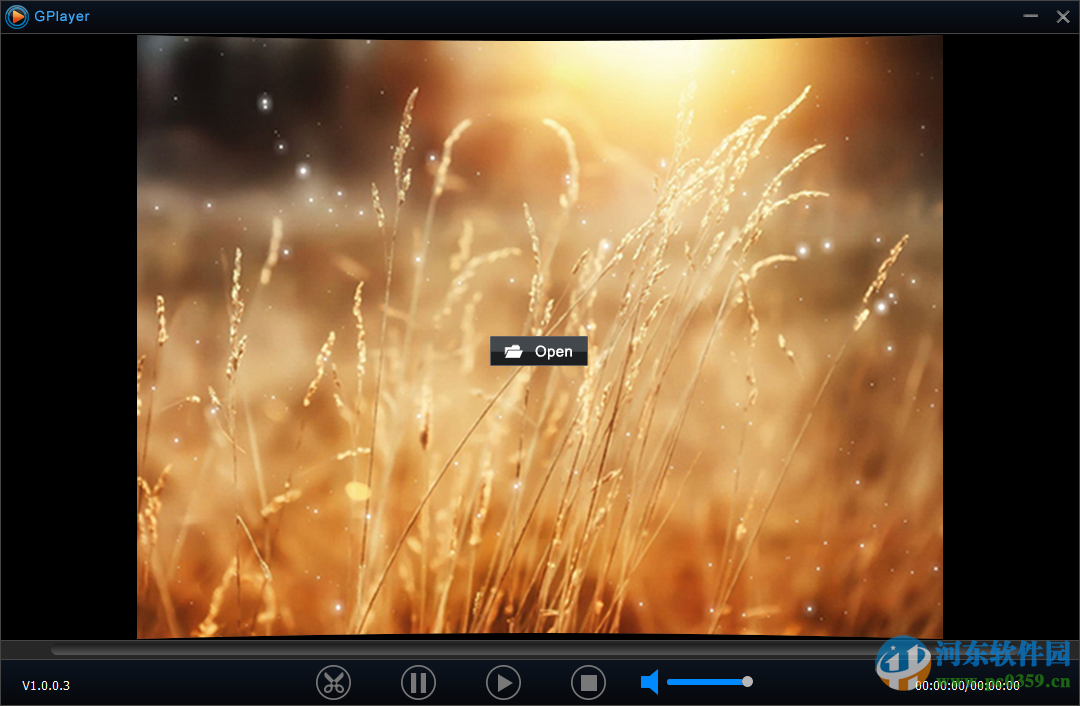Viewport: 1080px width, 706px height.
Task: Click the circular stop icon
Action: 588,682
